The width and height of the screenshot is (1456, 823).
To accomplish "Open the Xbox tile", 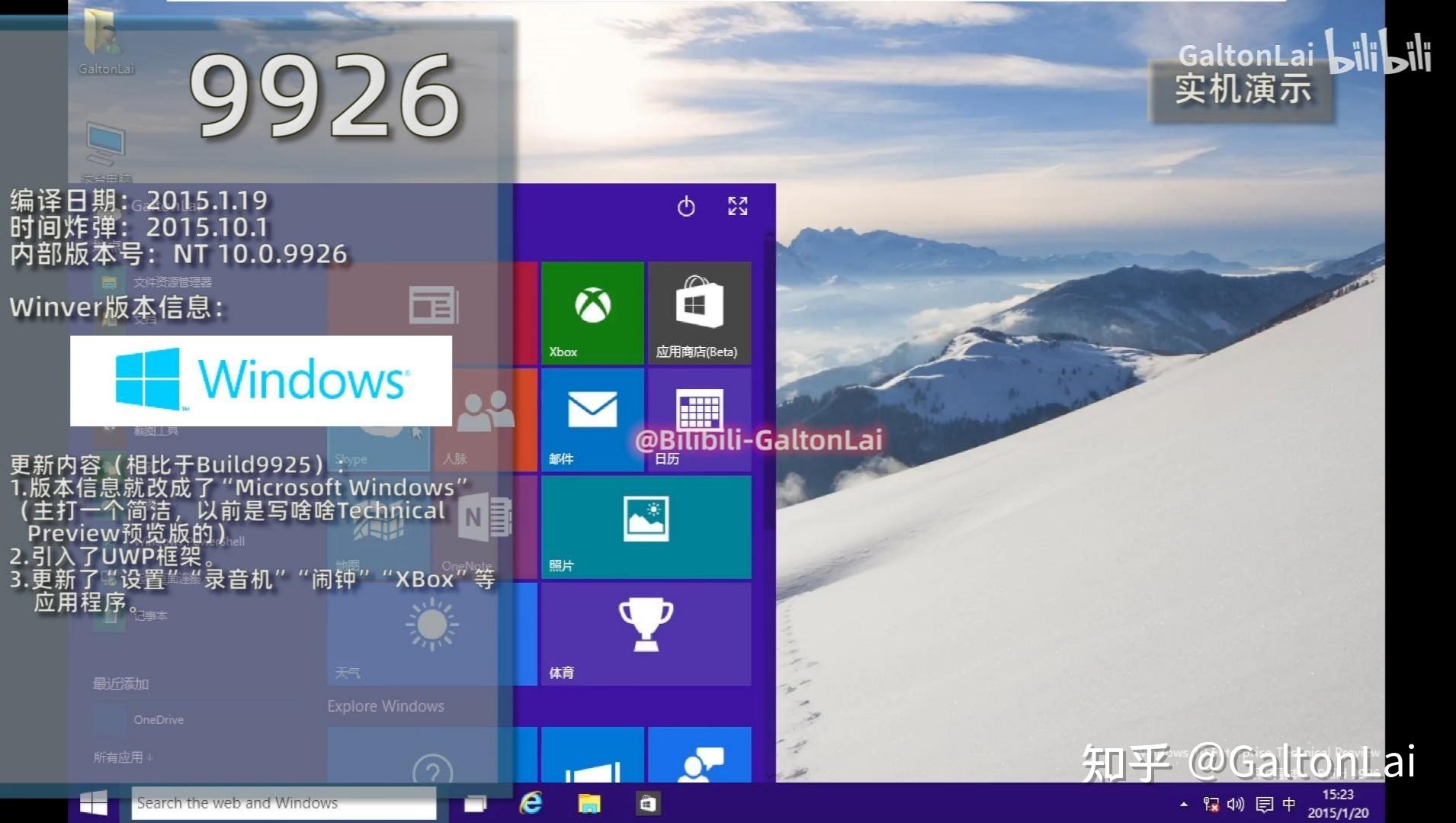I will click(592, 313).
